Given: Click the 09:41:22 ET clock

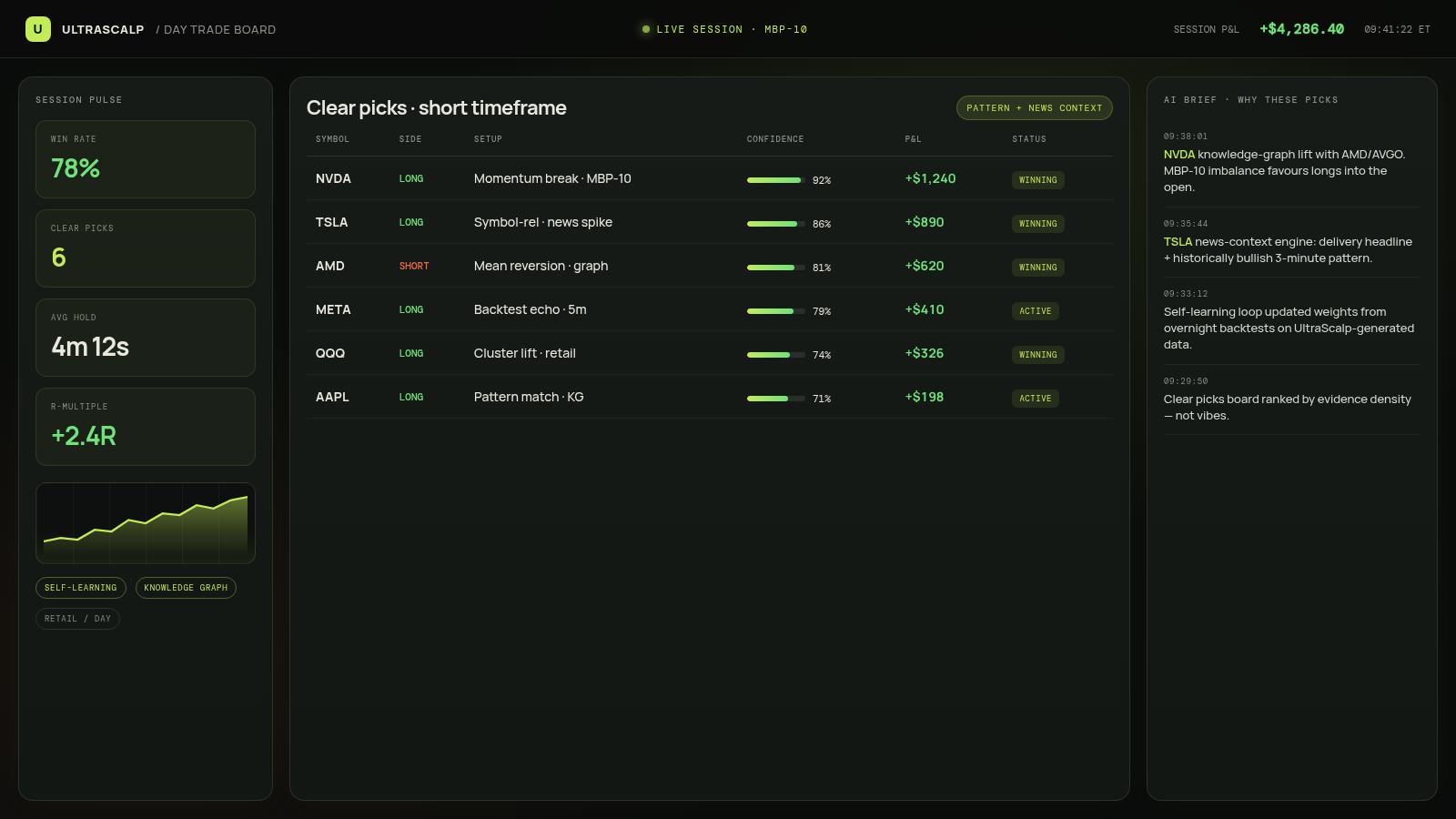Looking at the screenshot, I should [1397, 30].
